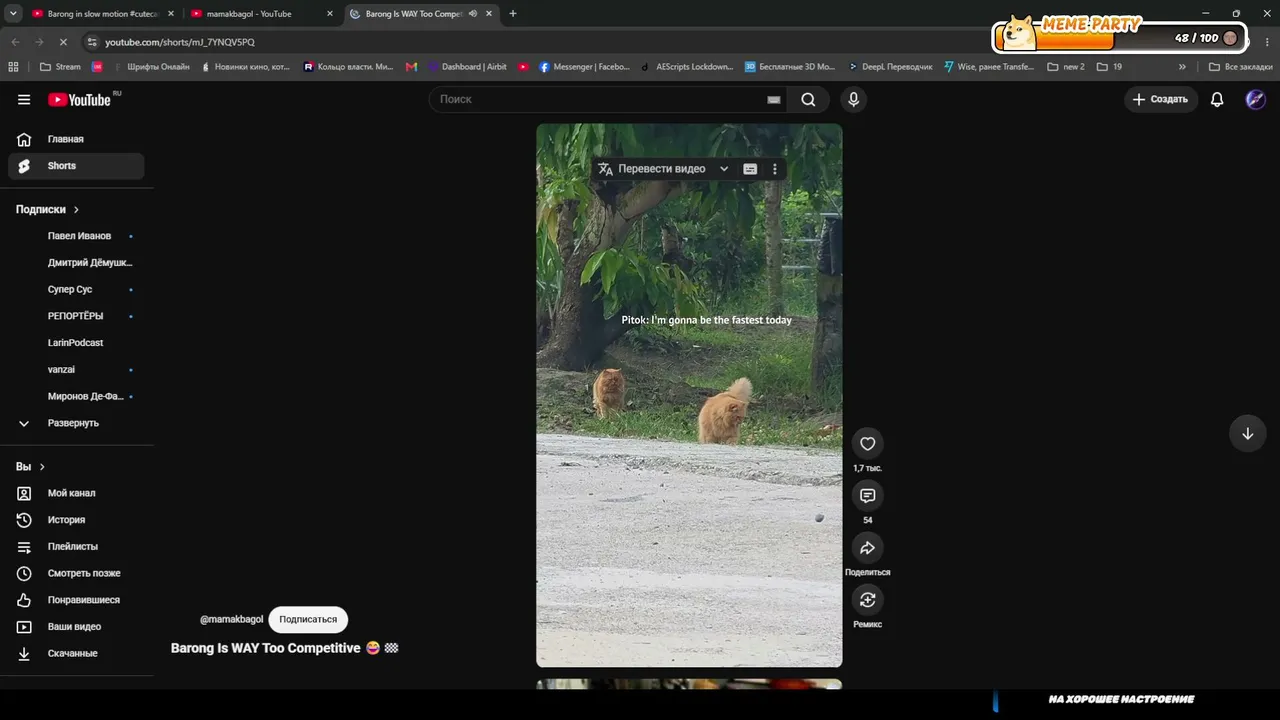Expand sidebar subscriptions with Развернуть
Screen dimensions: 1280x720
point(76,423)
